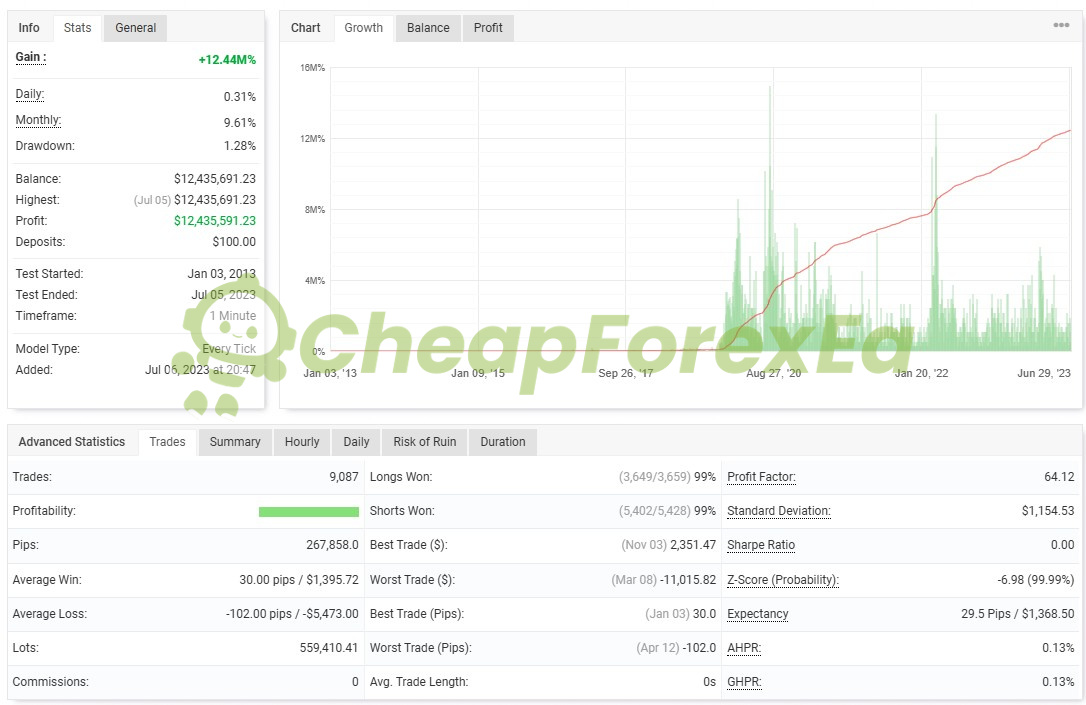Click the Balance value $12,435,691.23
The height and width of the screenshot is (705, 1086).
click(215, 179)
